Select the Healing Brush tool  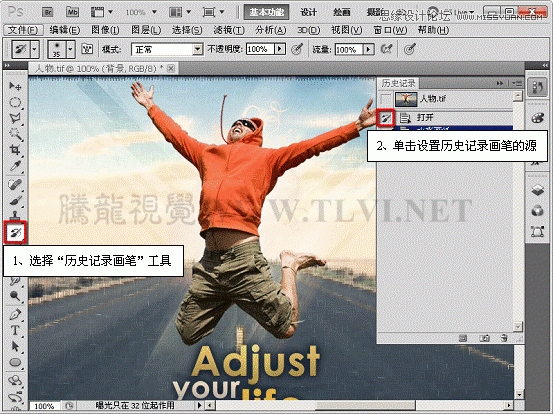[15, 184]
